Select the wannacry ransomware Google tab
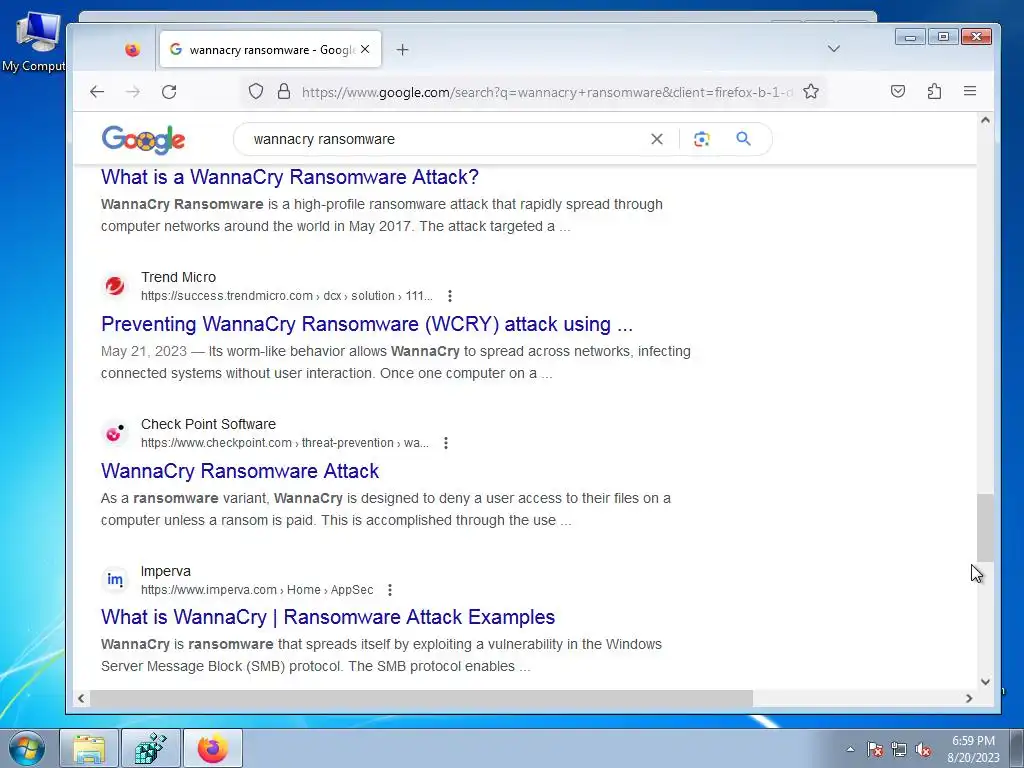 (x=270, y=50)
